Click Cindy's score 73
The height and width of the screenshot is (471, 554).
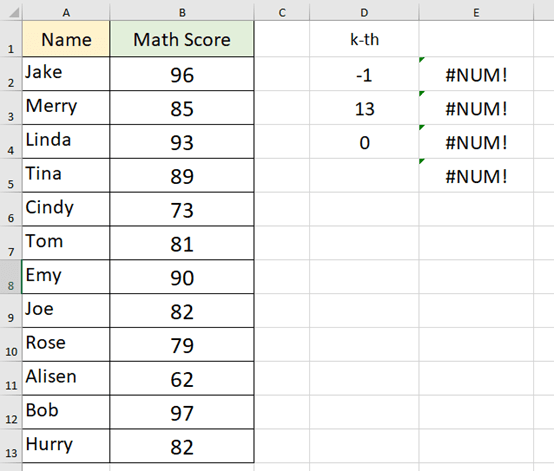(182, 209)
